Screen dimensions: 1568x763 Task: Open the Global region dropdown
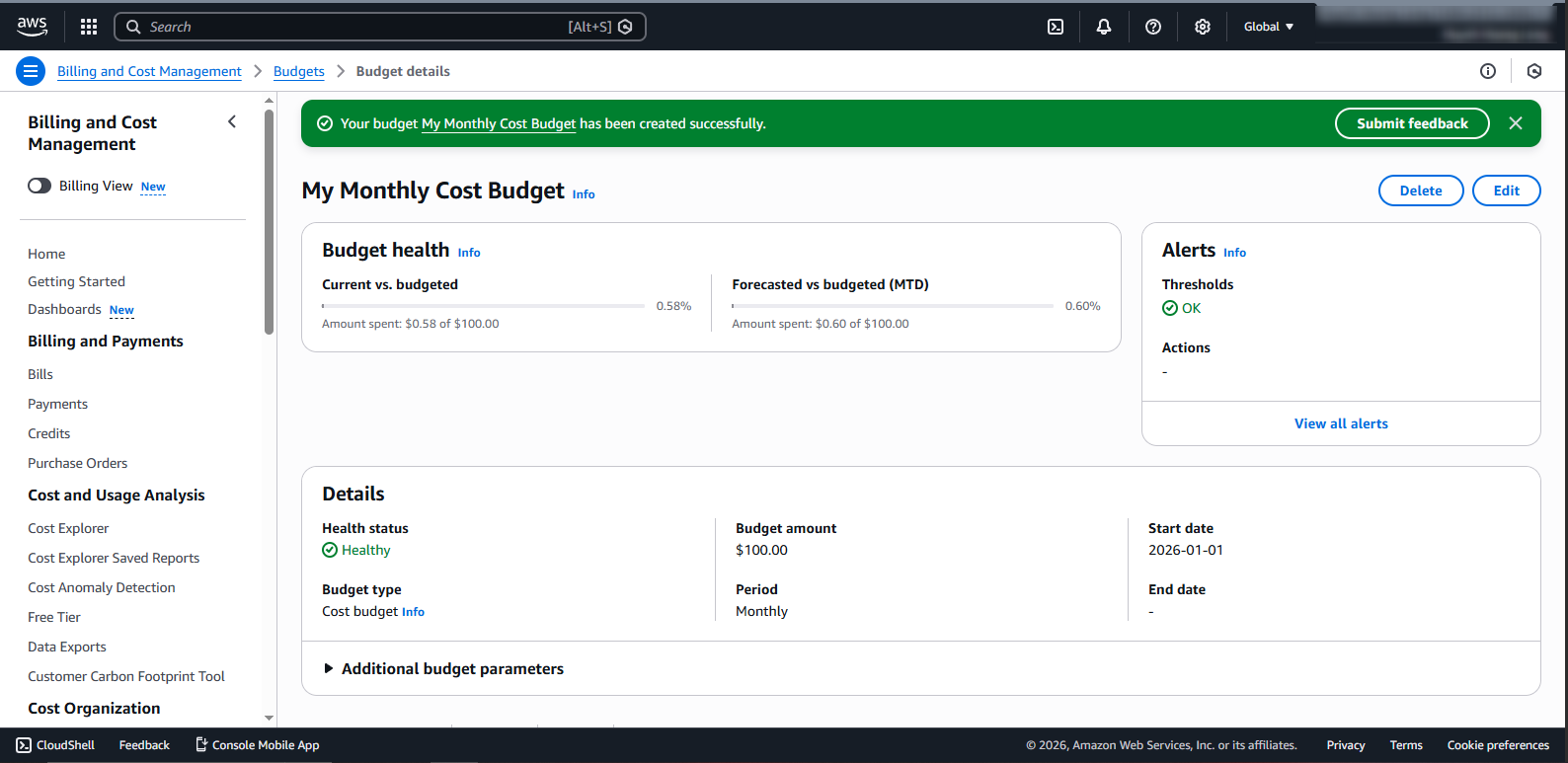pos(1269,27)
